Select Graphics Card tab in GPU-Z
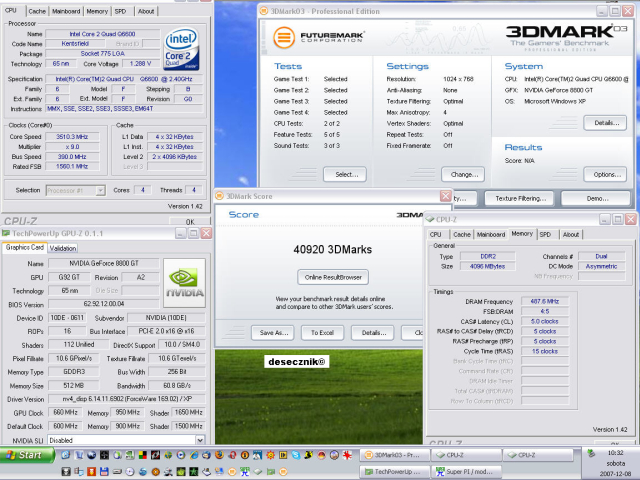The width and height of the screenshot is (640, 480). 24,247
